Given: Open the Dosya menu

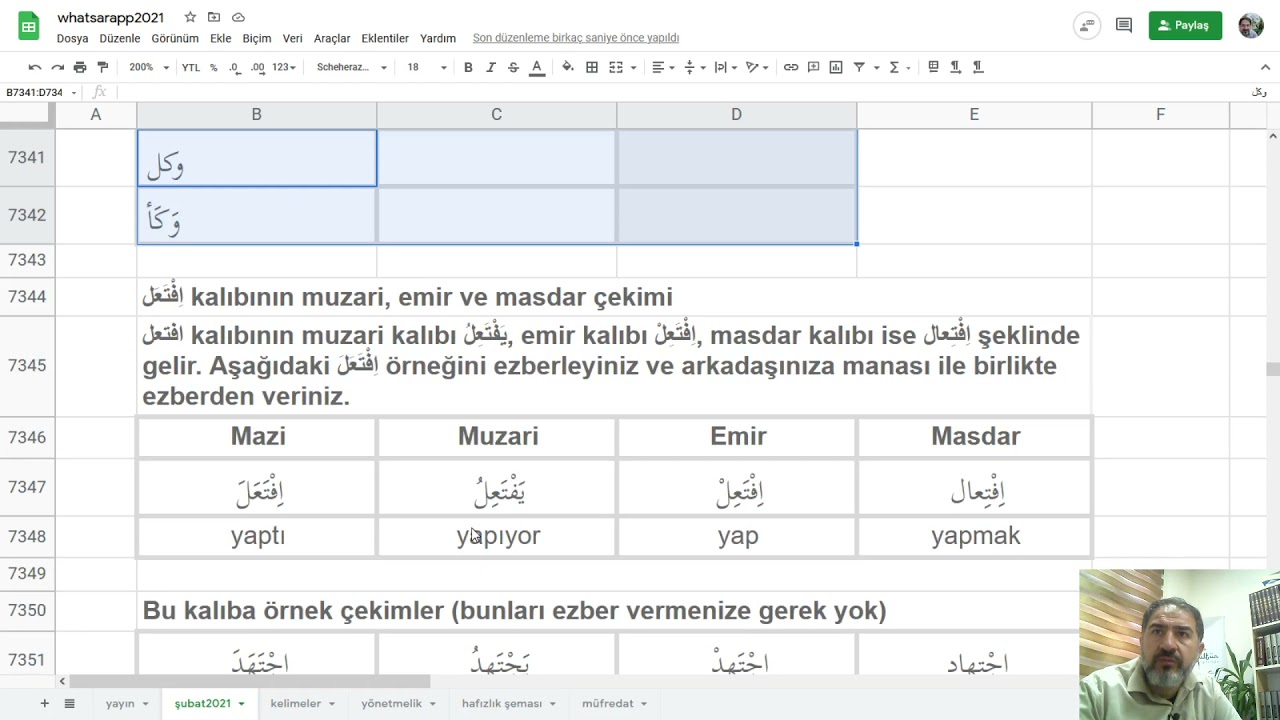Looking at the screenshot, I should click(x=72, y=38).
